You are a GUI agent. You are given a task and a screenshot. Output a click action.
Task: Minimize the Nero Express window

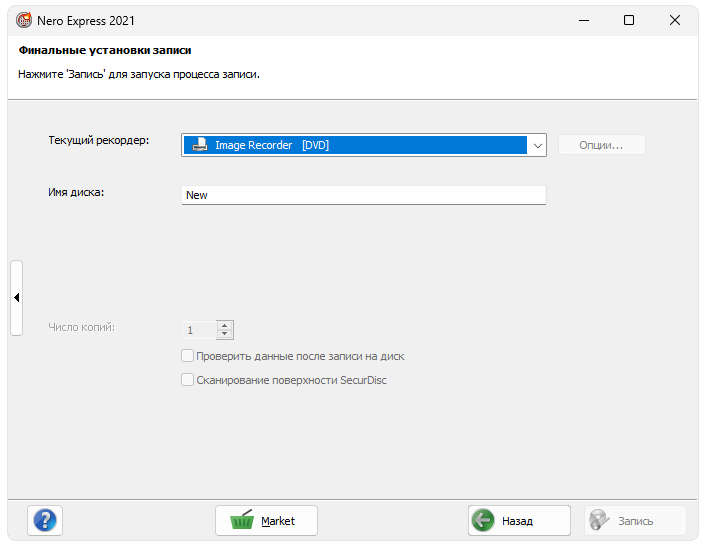(584, 20)
